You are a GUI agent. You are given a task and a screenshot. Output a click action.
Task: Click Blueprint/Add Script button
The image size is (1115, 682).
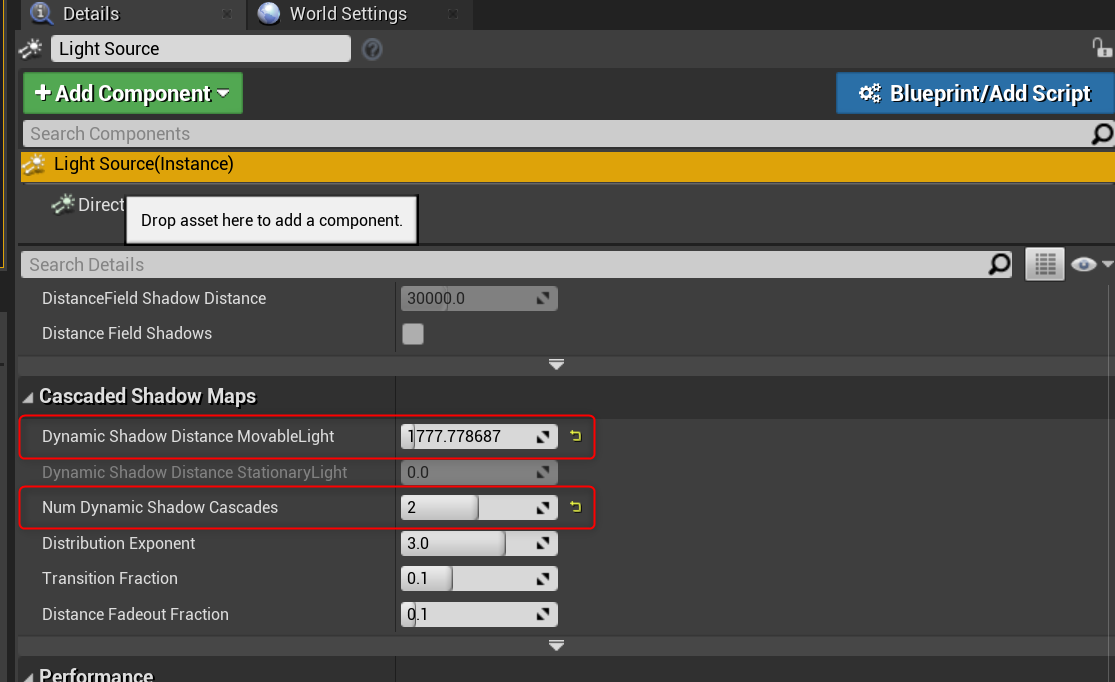(x=975, y=93)
